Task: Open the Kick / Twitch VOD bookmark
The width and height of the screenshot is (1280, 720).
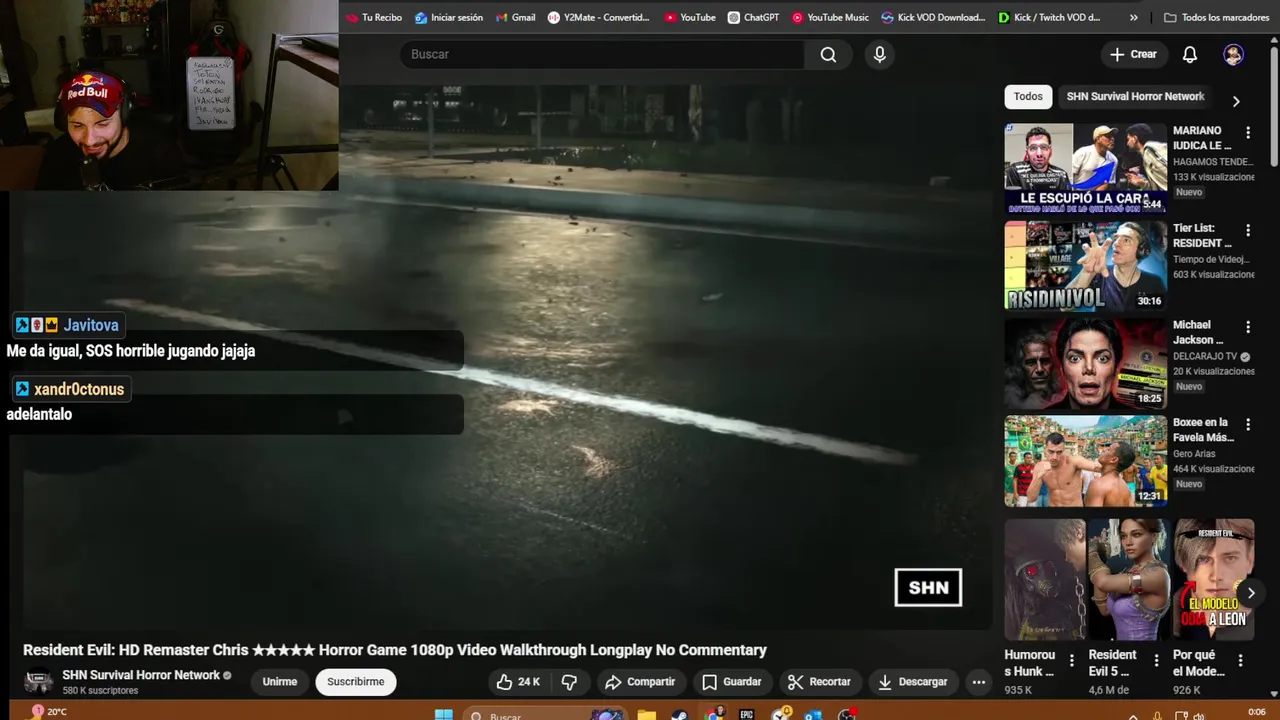Action: click(1050, 17)
